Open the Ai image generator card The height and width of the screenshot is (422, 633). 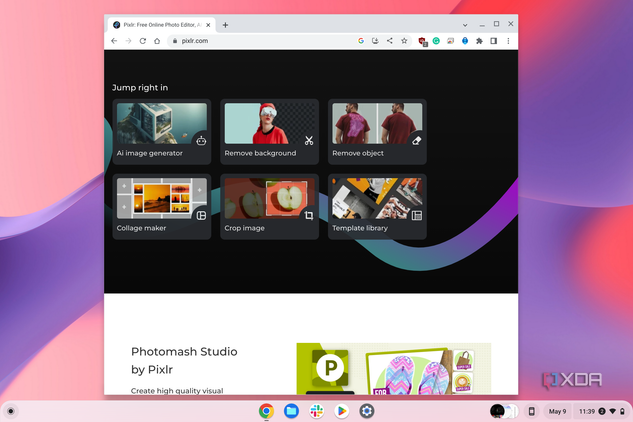[x=162, y=132]
